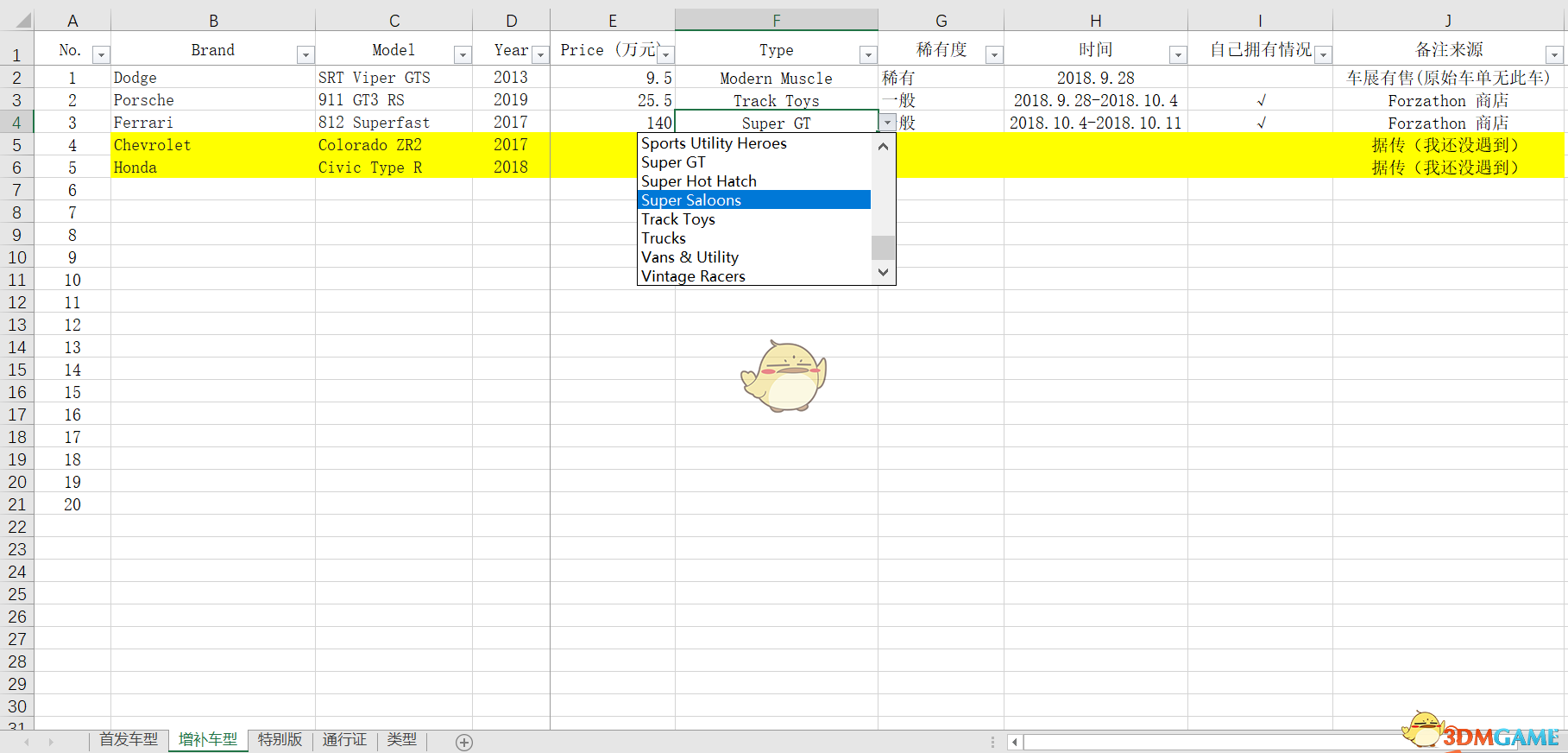Image resolution: width=1568 pixels, height=753 pixels.
Task: Choose Vans & Utility from the list
Action: click(x=754, y=257)
